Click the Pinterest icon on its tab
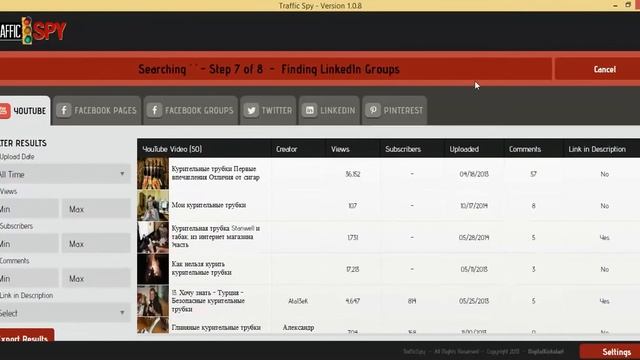The height and width of the screenshot is (360, 640). pyautogui.click(x=373, y=110)
